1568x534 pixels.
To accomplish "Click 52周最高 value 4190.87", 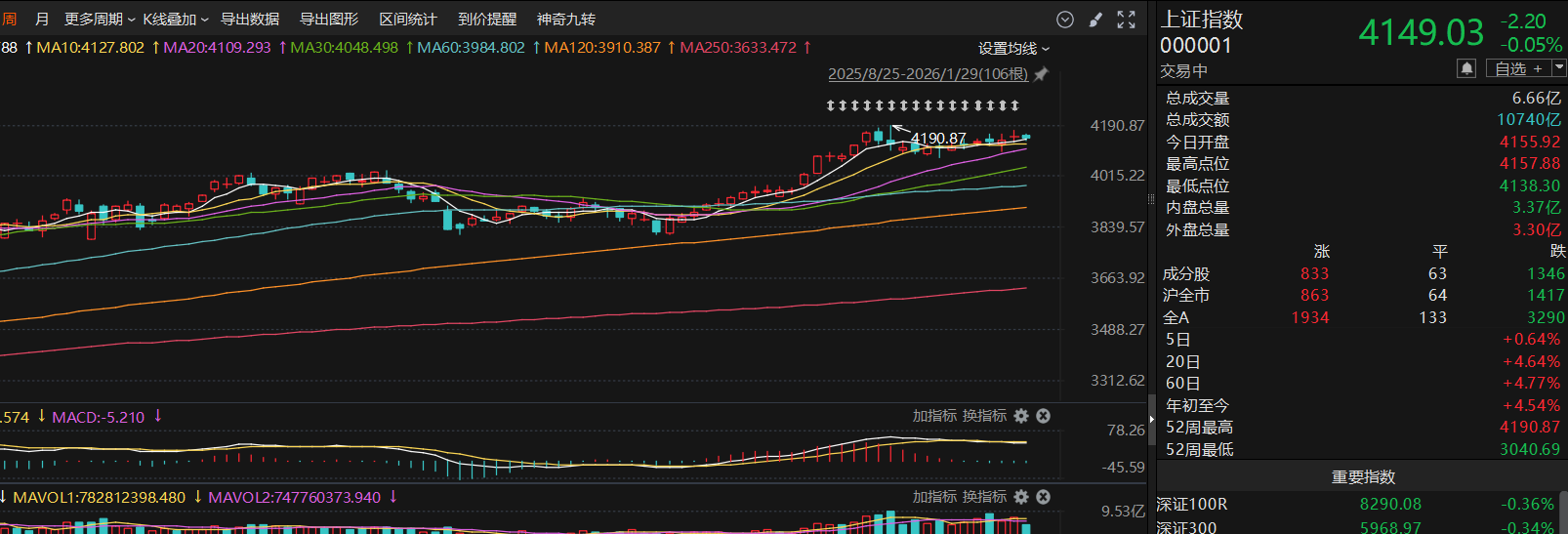I will click(1530, 428).
